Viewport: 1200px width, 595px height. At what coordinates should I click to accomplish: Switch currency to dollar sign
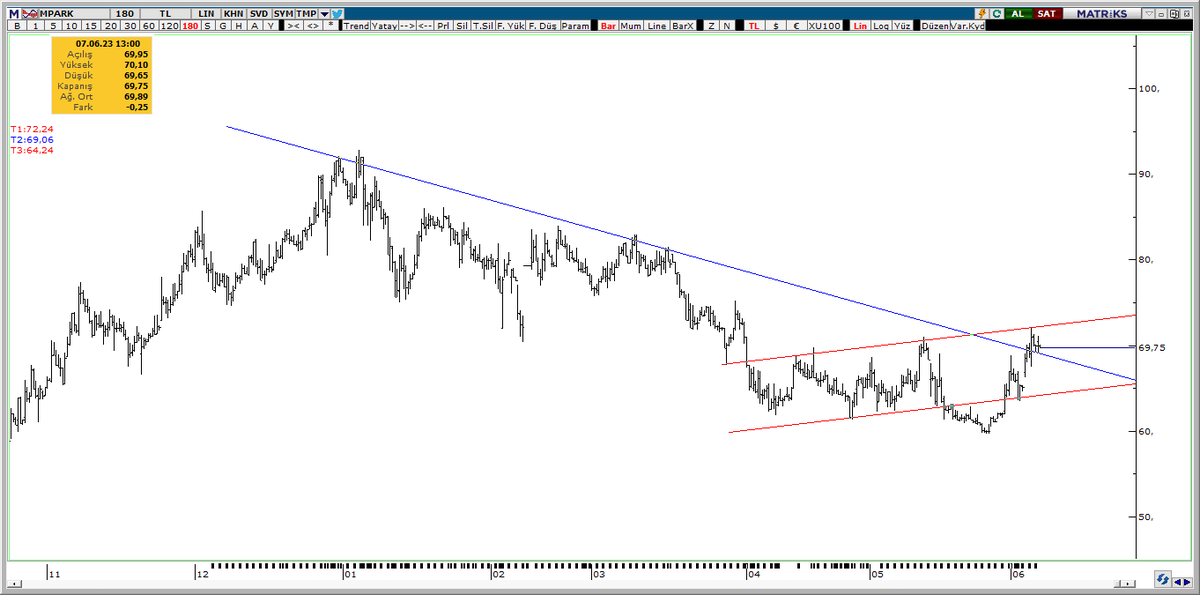coord(776,26)
